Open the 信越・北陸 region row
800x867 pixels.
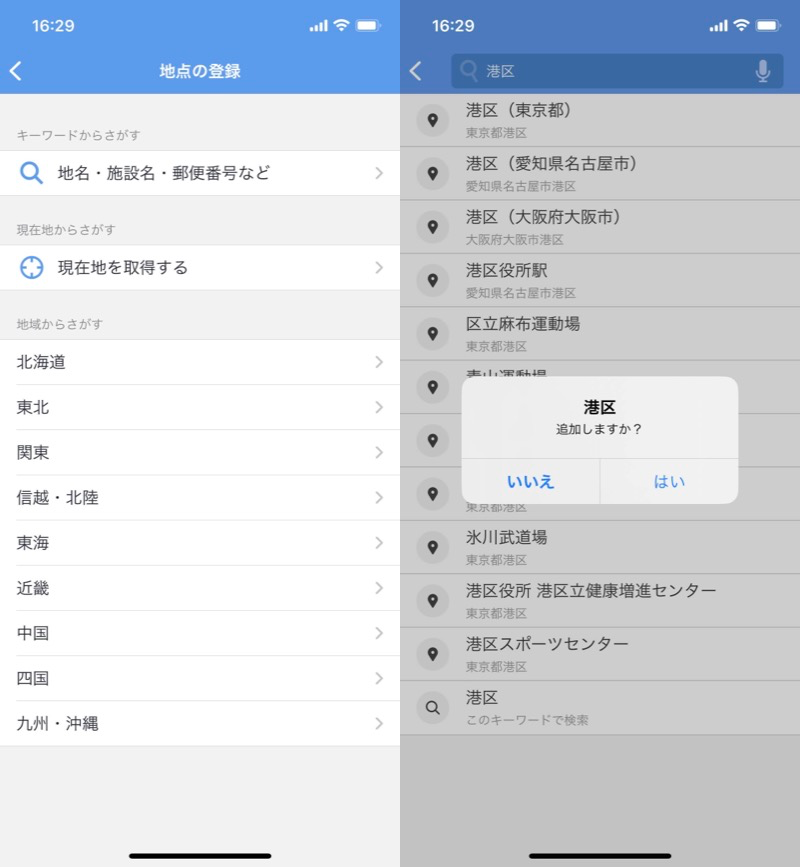[200, 498]
